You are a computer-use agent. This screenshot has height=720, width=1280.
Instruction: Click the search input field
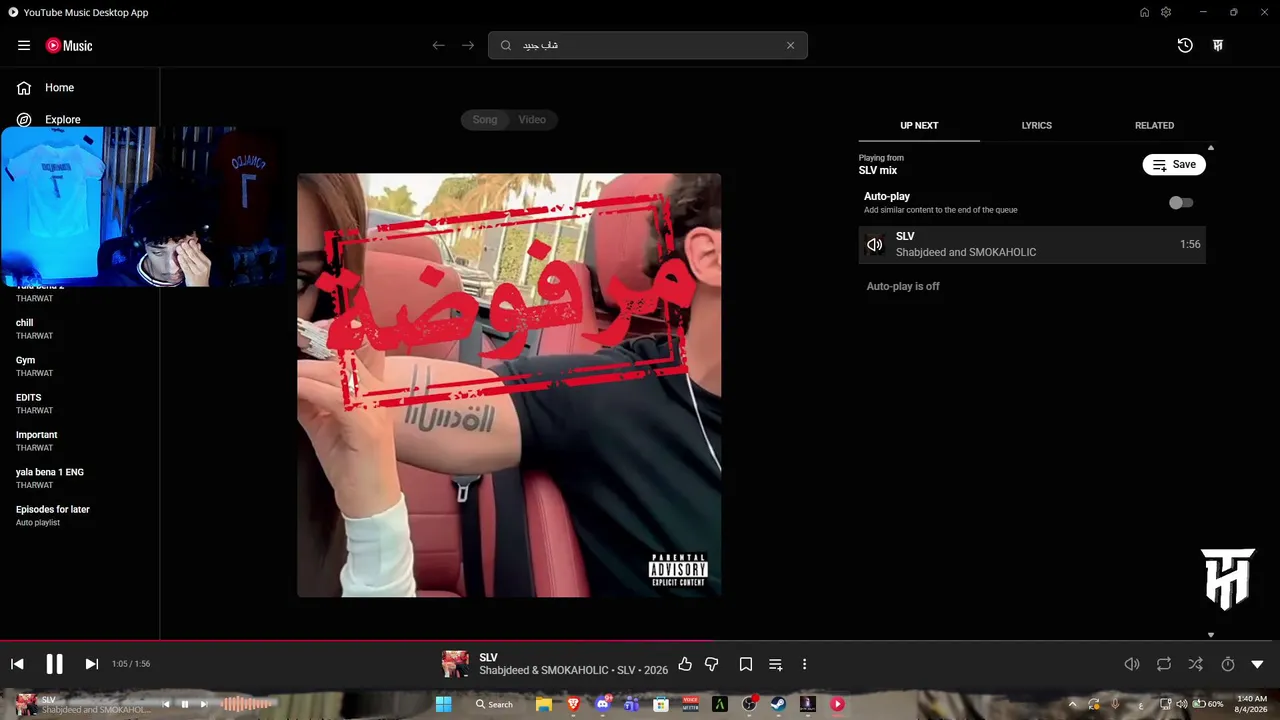point(648,45)
